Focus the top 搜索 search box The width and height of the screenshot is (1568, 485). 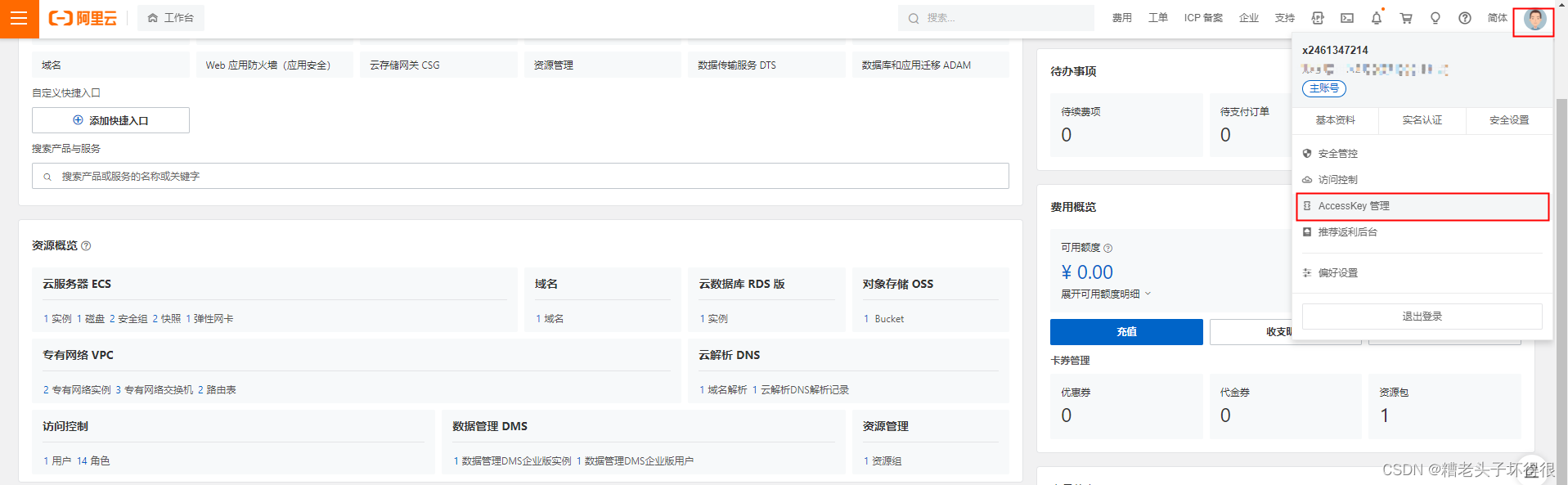pos(996,18)
